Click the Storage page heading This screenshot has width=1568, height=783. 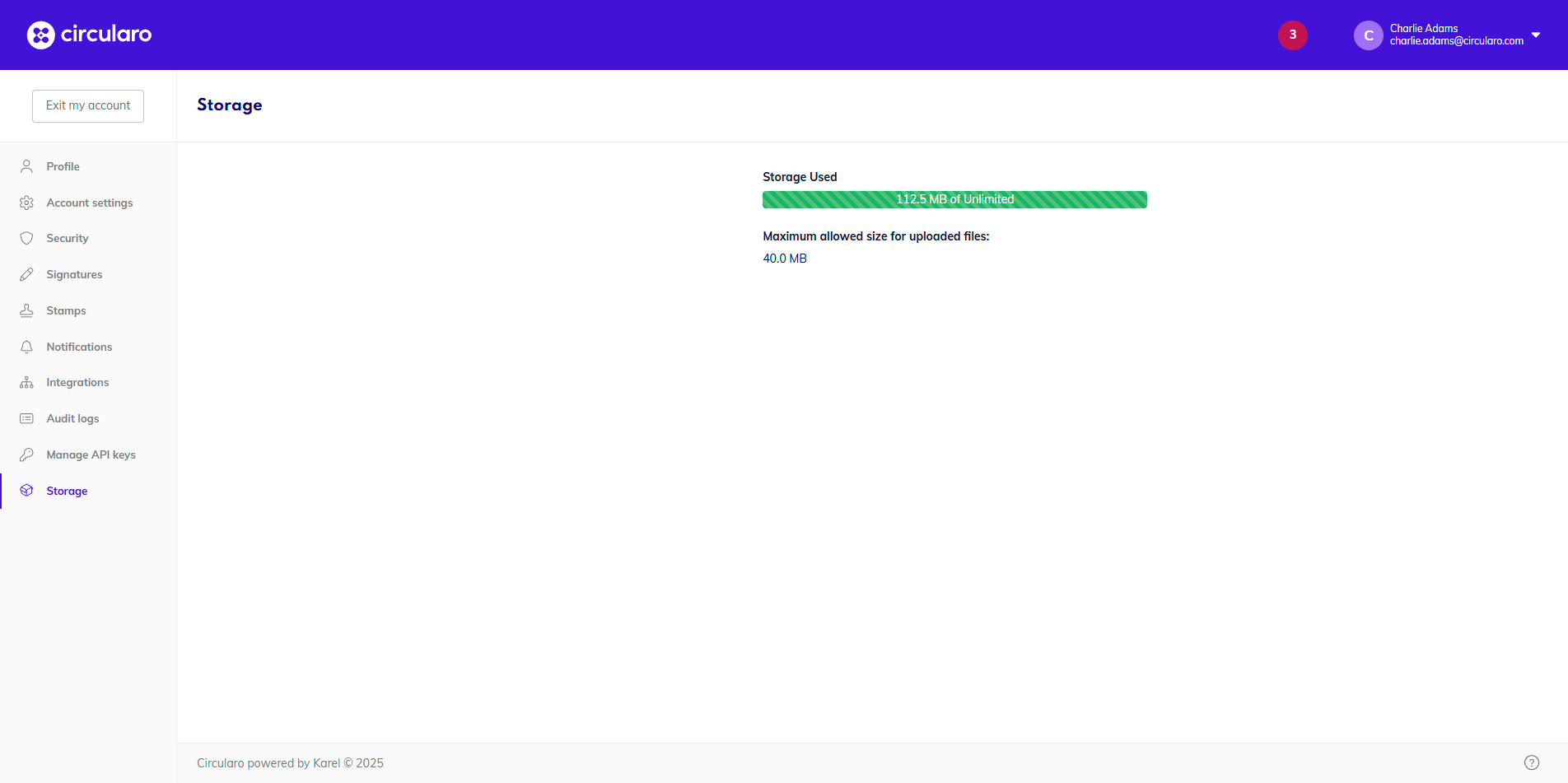click(230, 105)
